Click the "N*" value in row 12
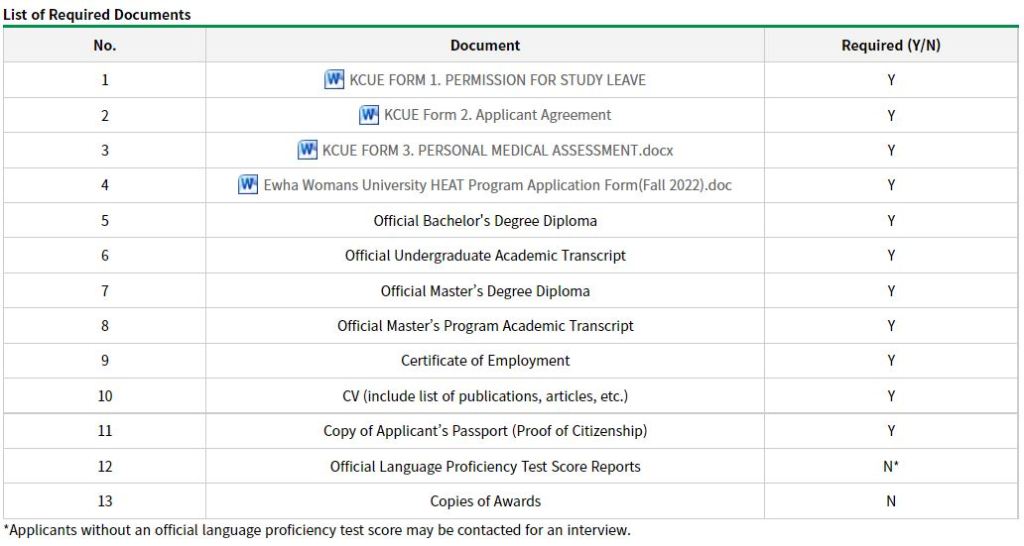The height and width of the screenshot is (546, 1024). click(890, 466)
